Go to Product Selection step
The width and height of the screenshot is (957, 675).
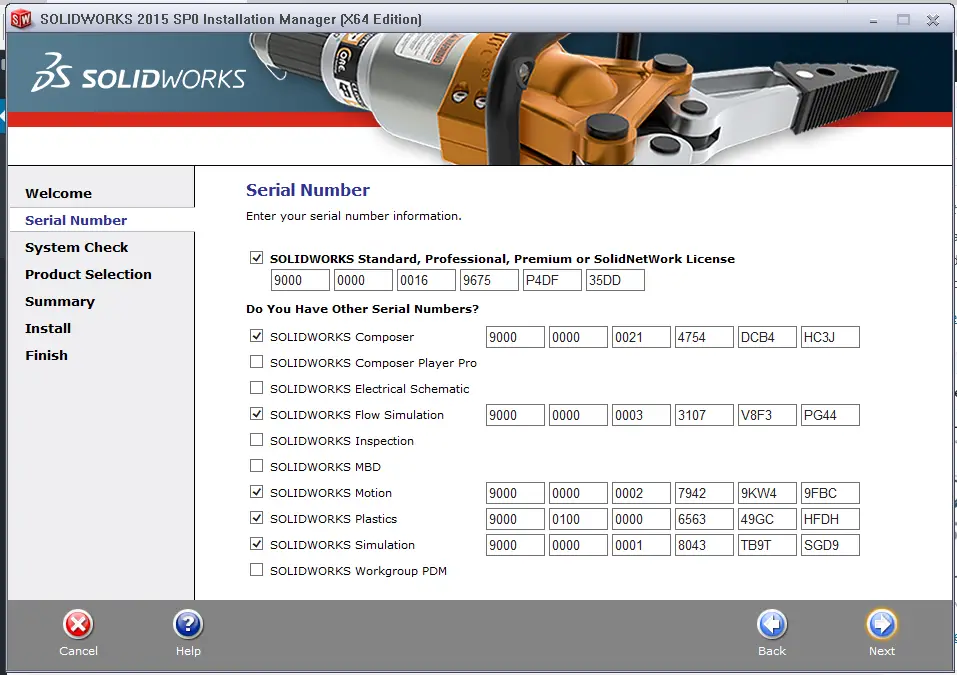pos(87,274)
